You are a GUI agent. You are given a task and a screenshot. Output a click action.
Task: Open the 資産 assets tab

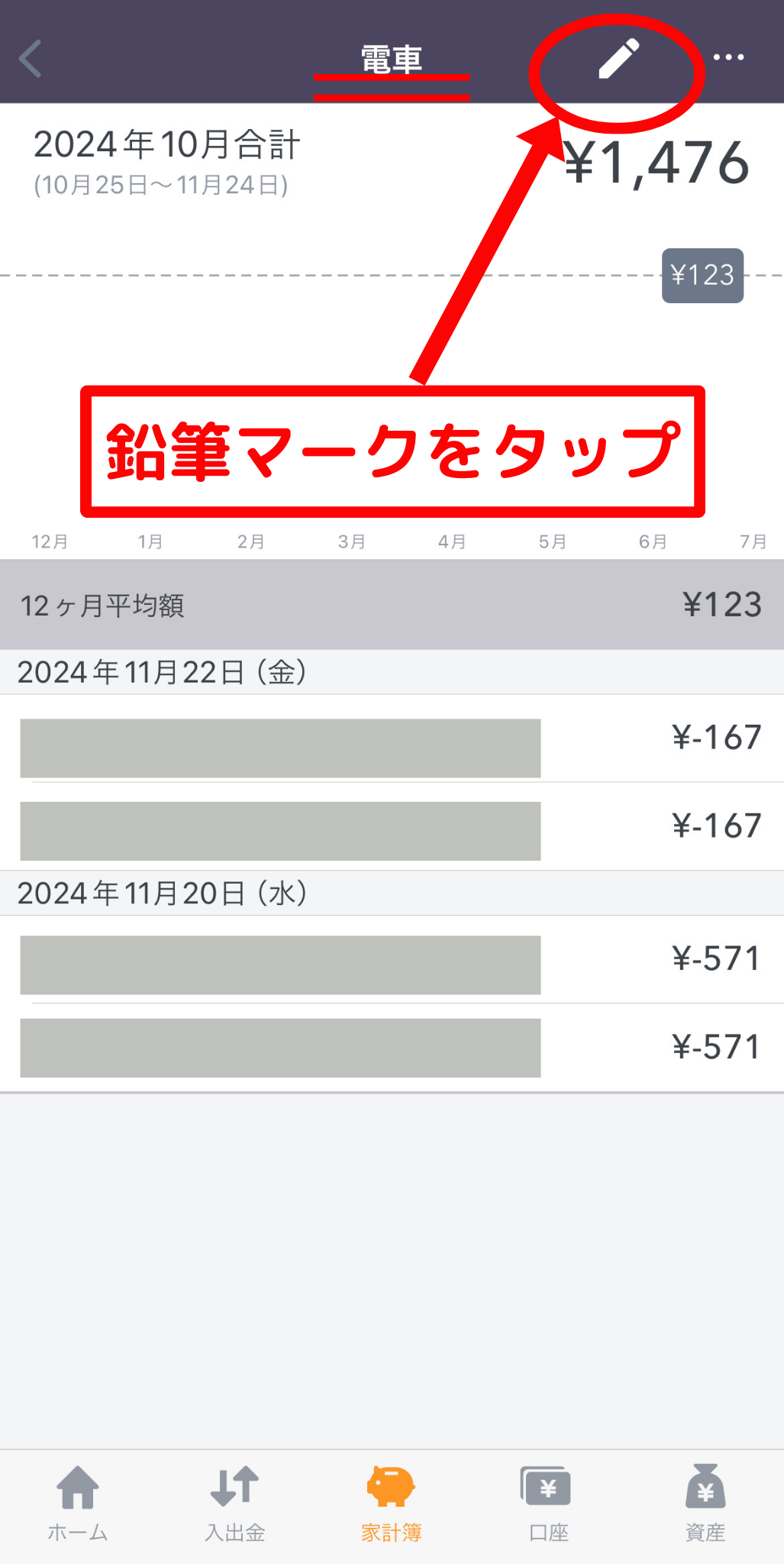point(705,1503)
